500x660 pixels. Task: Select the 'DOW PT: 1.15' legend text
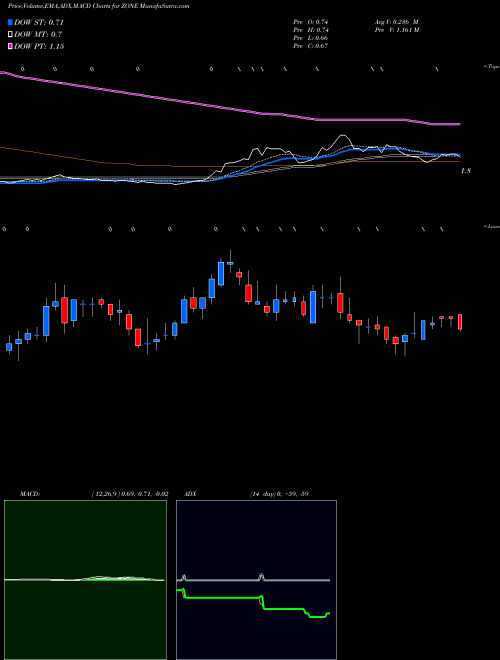39,46
